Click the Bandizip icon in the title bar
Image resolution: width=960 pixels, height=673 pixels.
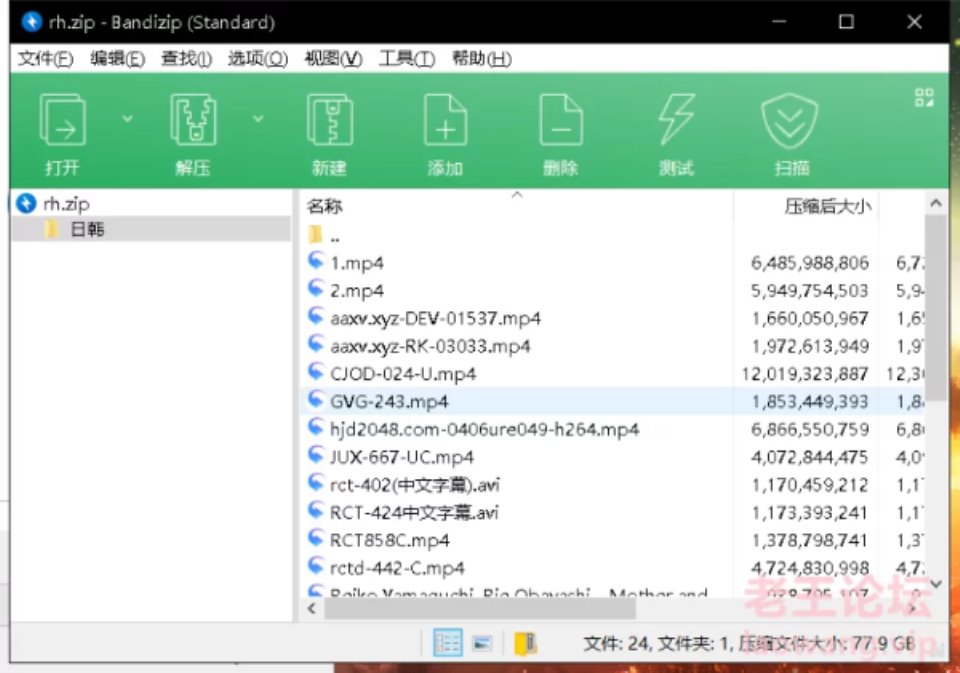click(31, 22)
